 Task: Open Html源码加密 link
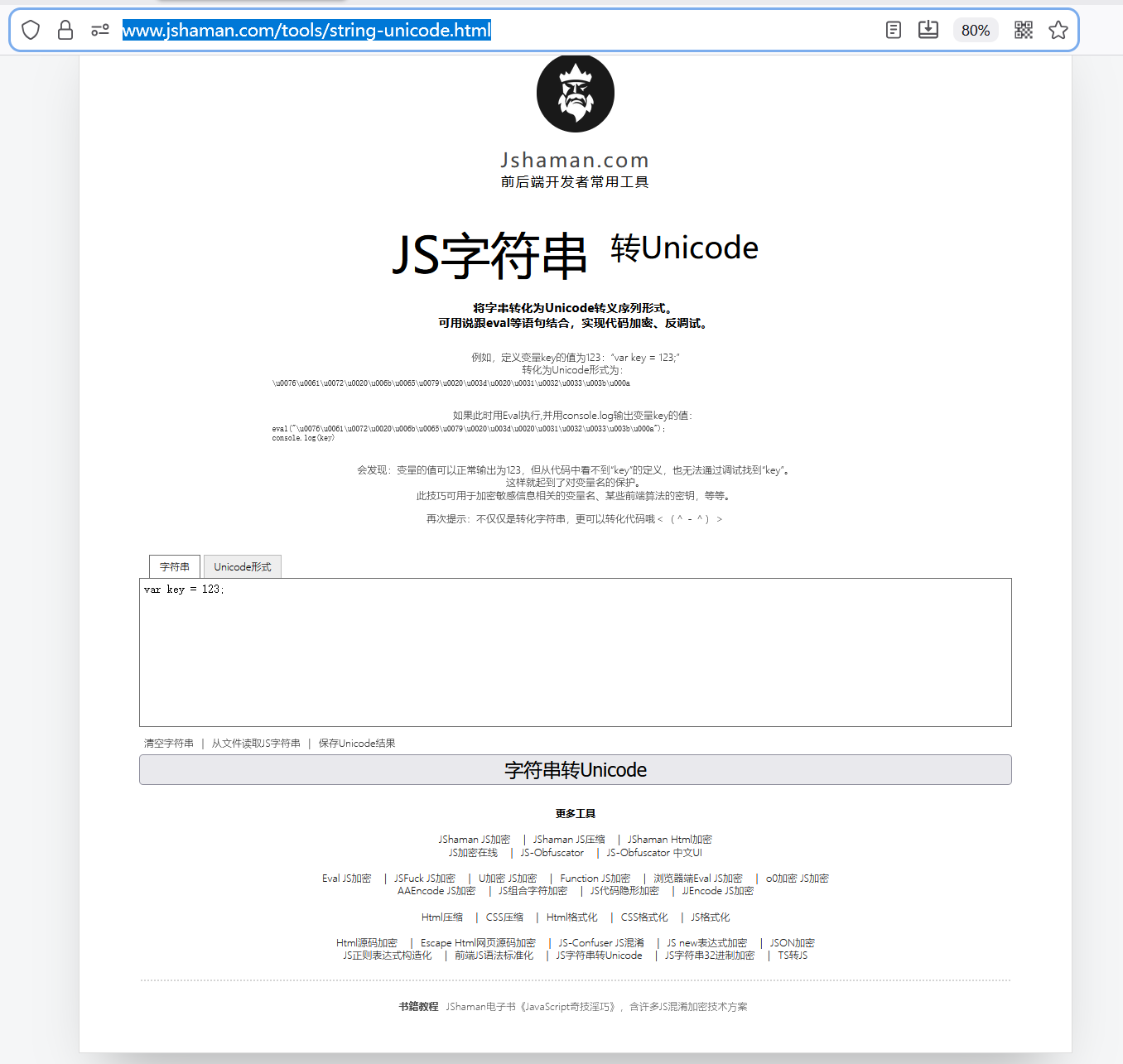(367, 943)
